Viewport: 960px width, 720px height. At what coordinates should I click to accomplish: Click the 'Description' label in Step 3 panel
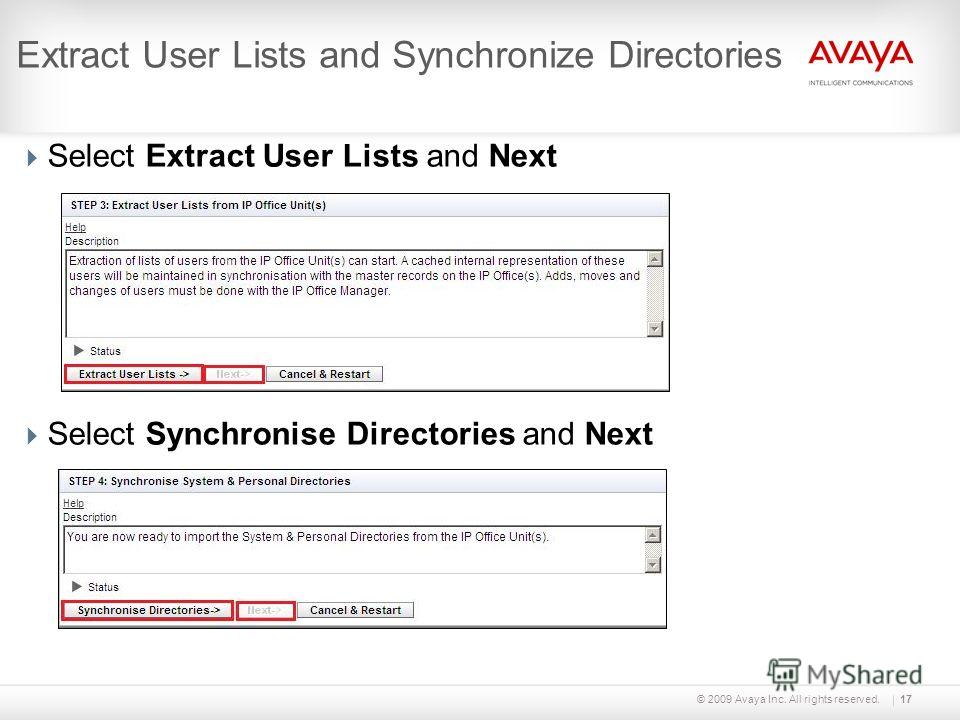(x=92, y=241)
